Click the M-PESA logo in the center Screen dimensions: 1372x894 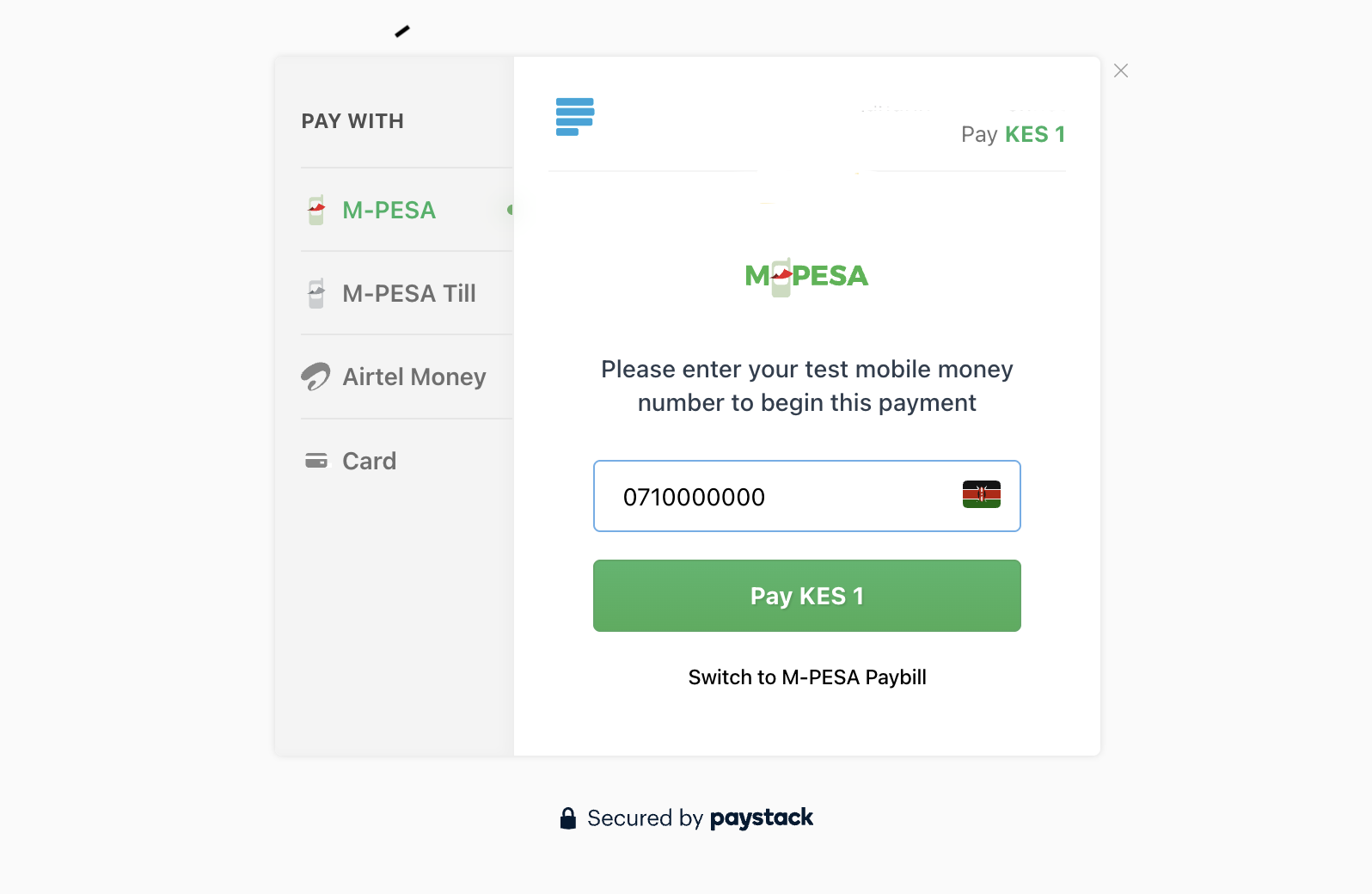coord(806,276)
